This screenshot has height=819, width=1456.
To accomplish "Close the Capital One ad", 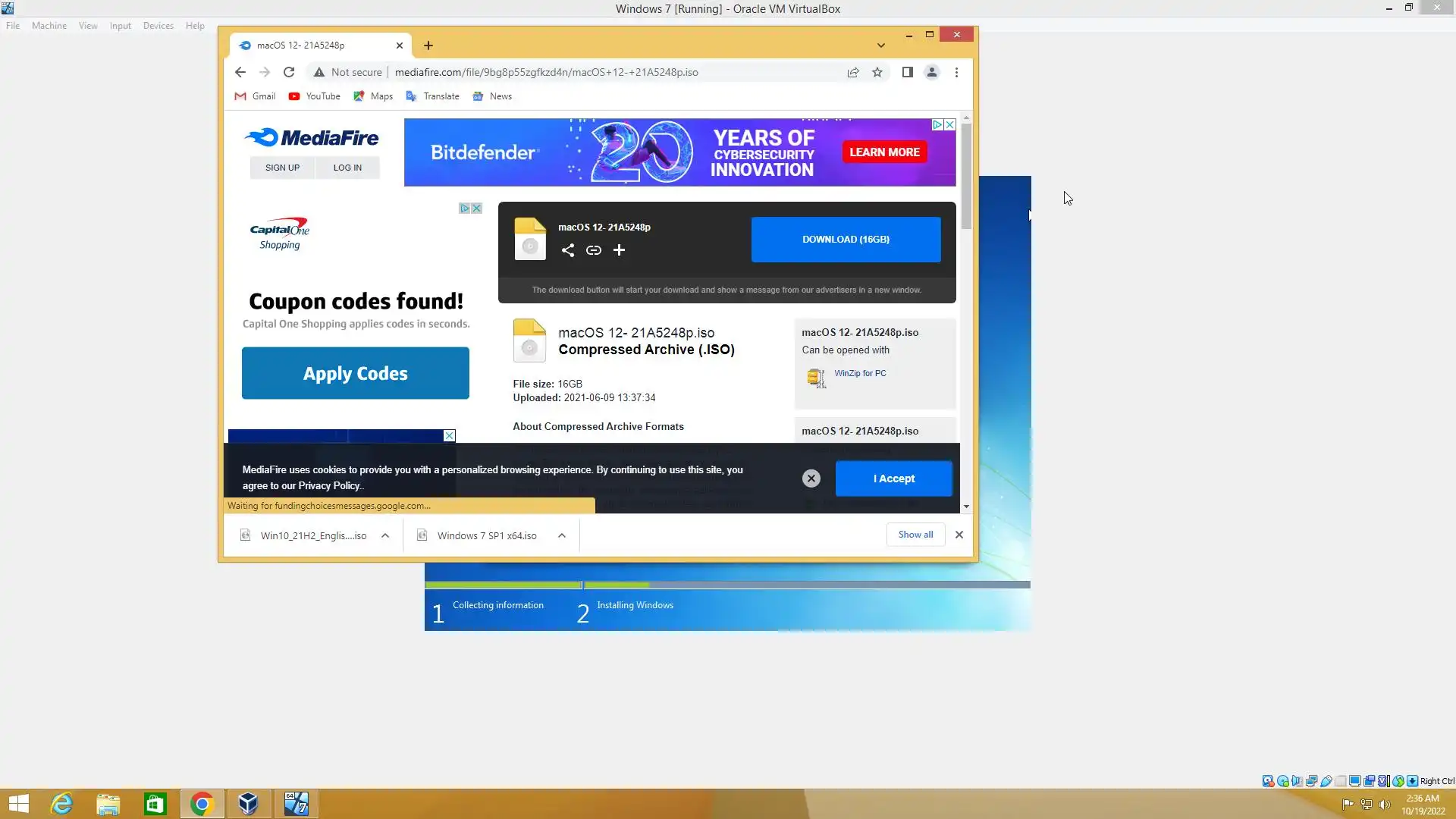I will coord(476,208).
